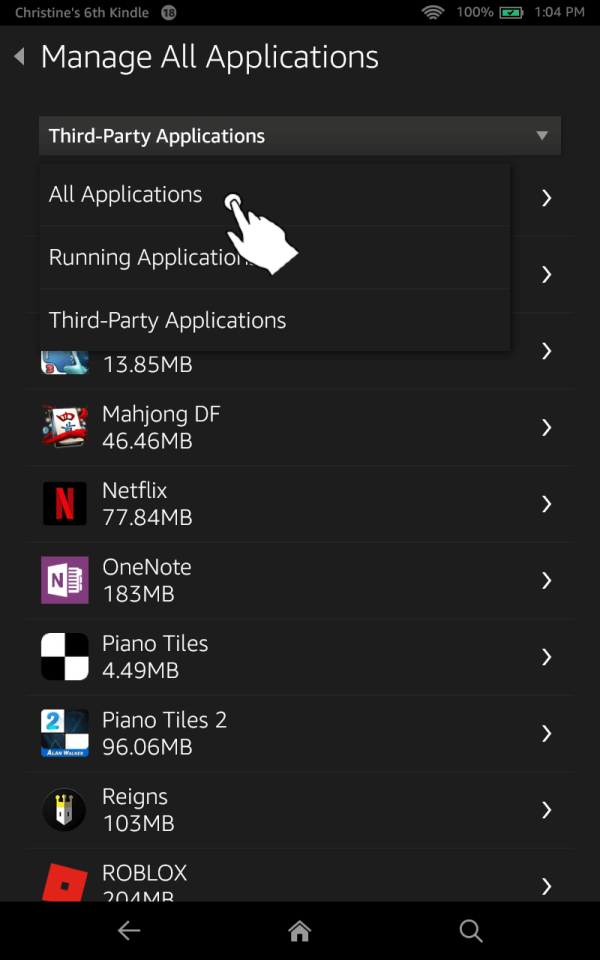Collapse the Third-Party Applications dropdown
This screenshot has width=600, height=960.
point(541,136)
